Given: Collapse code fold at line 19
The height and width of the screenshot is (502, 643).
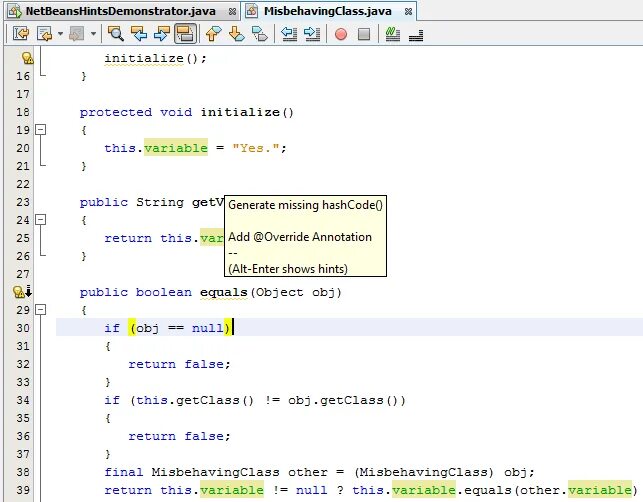Looking at the screenshot, I should tap(40, 130).
